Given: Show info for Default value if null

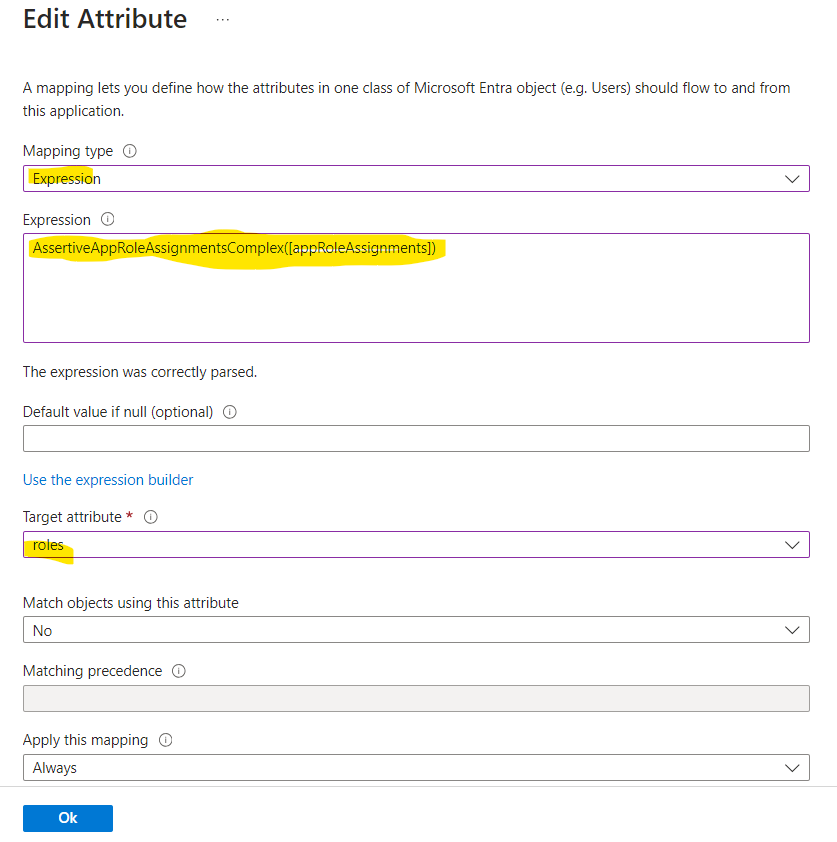Looking at the screenshot, I should tap(230, 412).
